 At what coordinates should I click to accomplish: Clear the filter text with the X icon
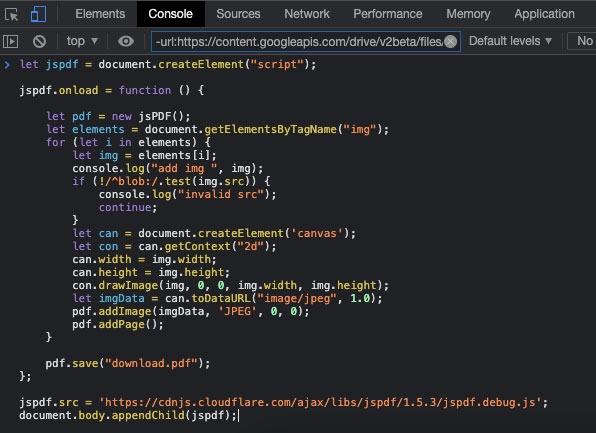[x=450, y=41]
